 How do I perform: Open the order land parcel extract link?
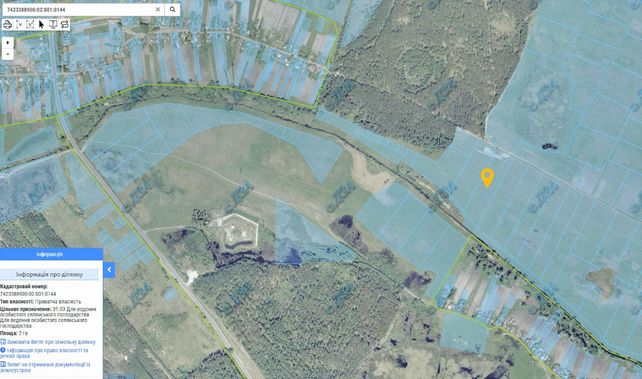pos(51,342)
